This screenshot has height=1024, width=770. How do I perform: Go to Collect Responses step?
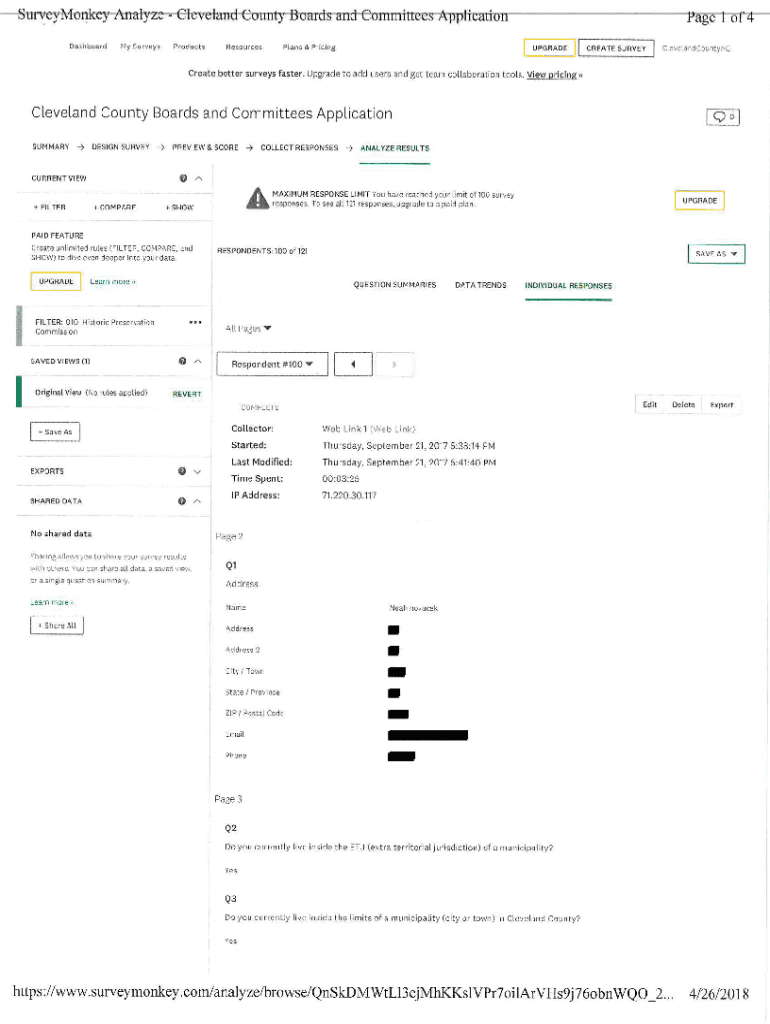[x=299, y=148]
